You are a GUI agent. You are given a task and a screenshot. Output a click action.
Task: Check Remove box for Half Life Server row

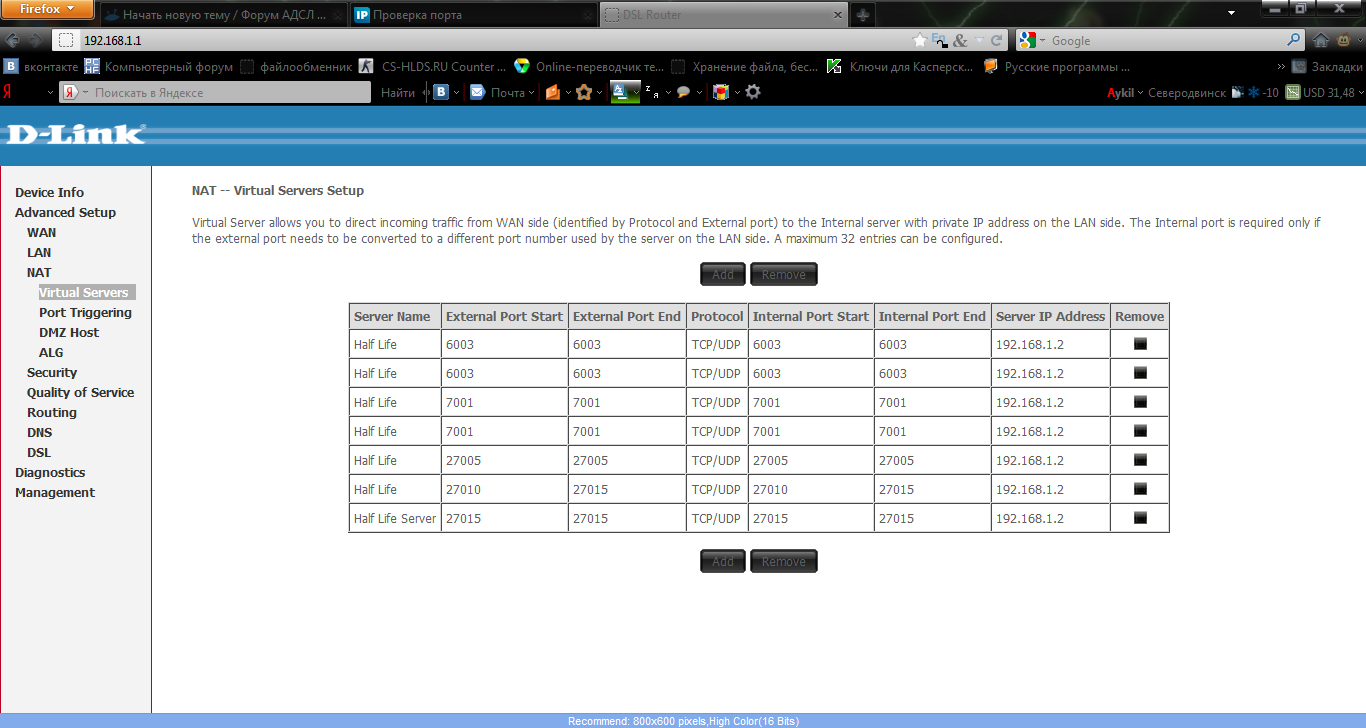coord(1140,518)
